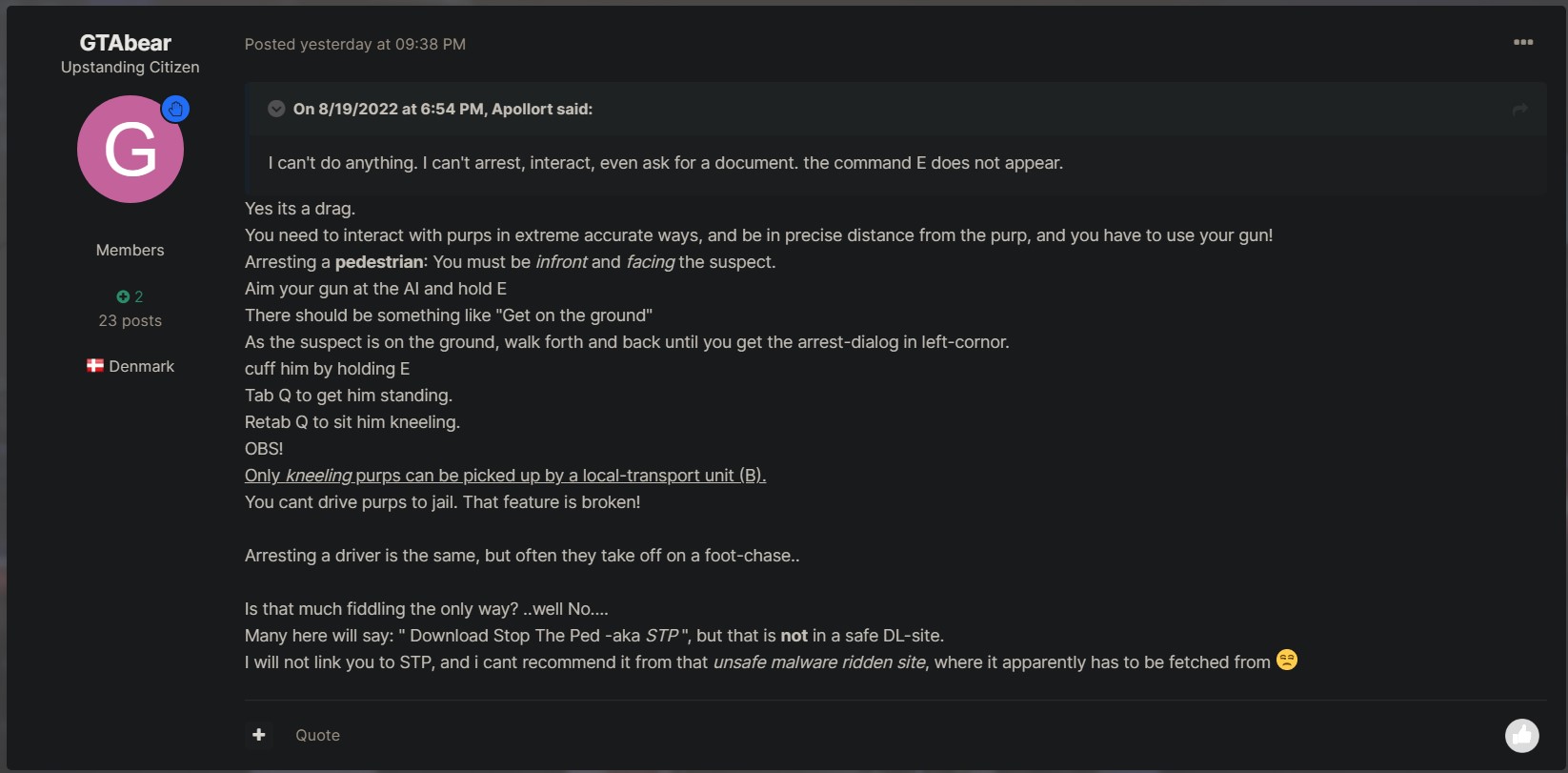Click the quote header "On 8/19/2022, Apollort said"
Image resolution: width=1568 pixels, height=773 pixels.
coord(442,110)
